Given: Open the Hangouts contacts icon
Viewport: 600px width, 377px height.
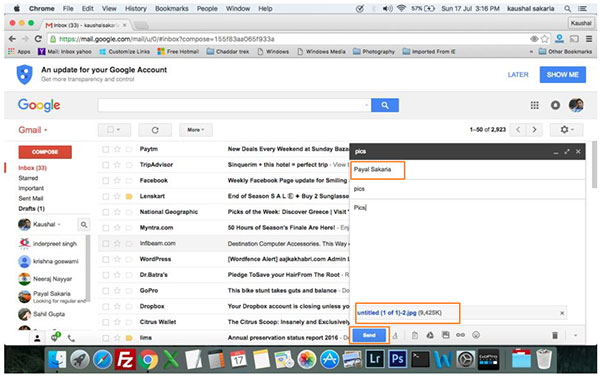Looking at the screenshot, I should 38,338.
